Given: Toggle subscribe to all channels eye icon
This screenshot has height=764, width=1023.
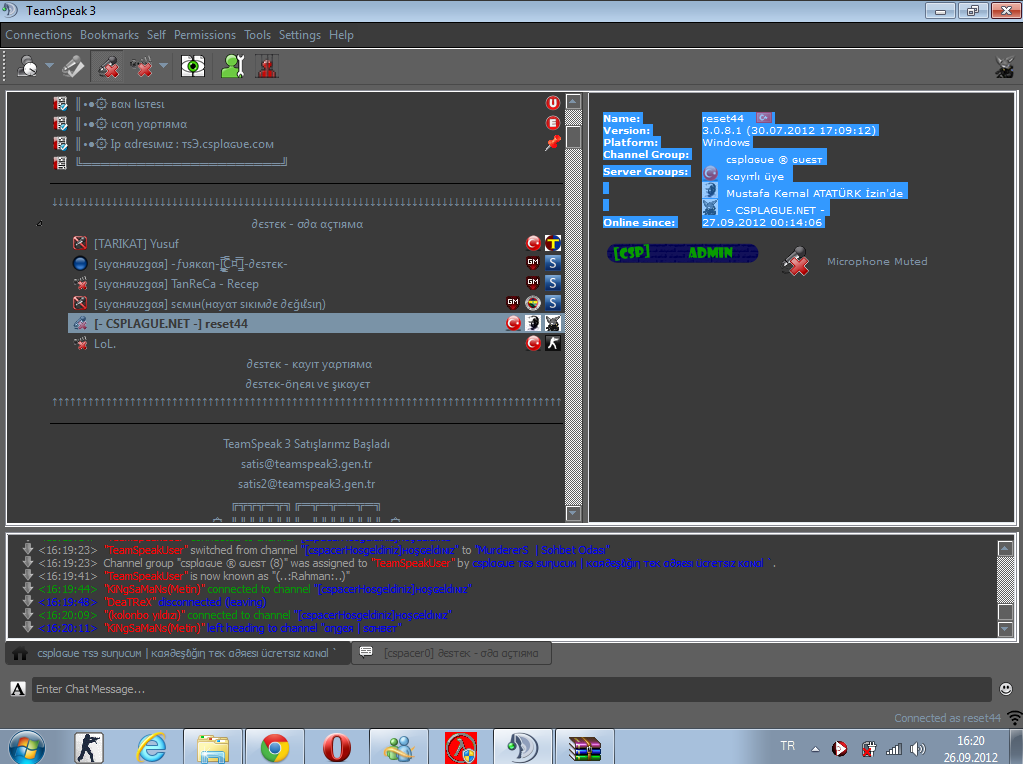Looking at the screenshot, I should coord(193,67).
